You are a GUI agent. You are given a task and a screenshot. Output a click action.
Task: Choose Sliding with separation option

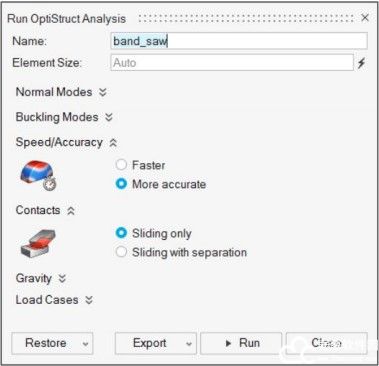coord(121,252)
